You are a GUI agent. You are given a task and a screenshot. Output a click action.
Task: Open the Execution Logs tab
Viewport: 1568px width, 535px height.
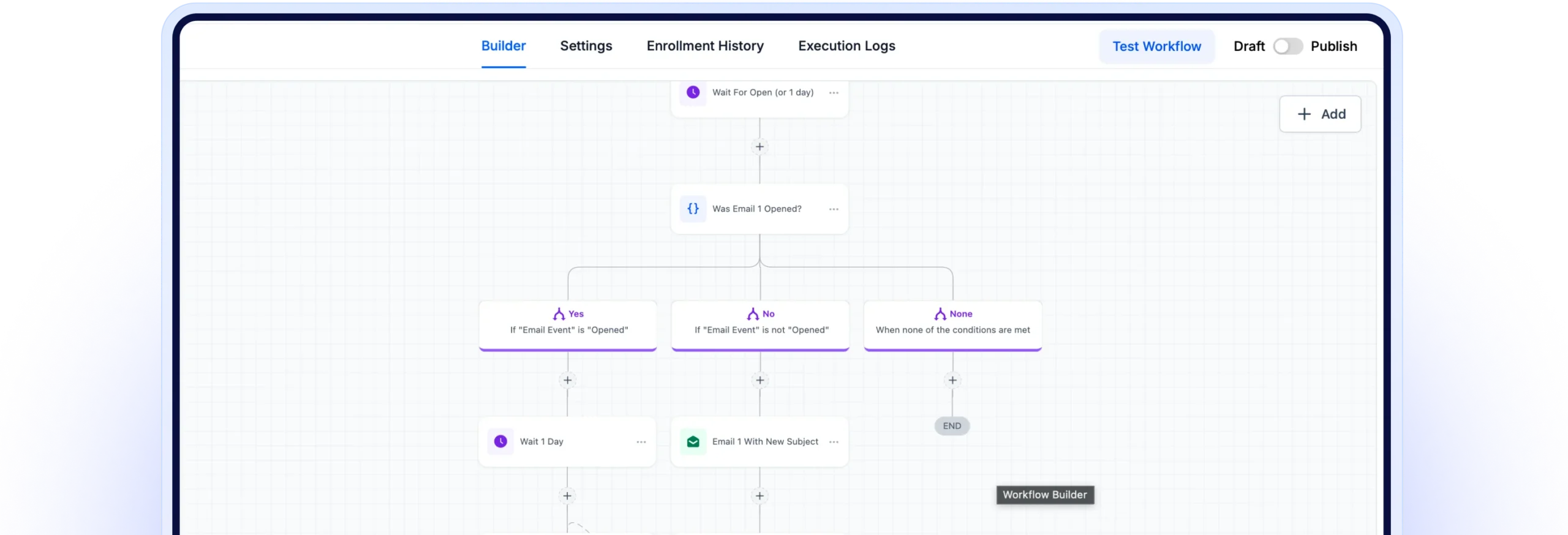[x=846, y=46]
